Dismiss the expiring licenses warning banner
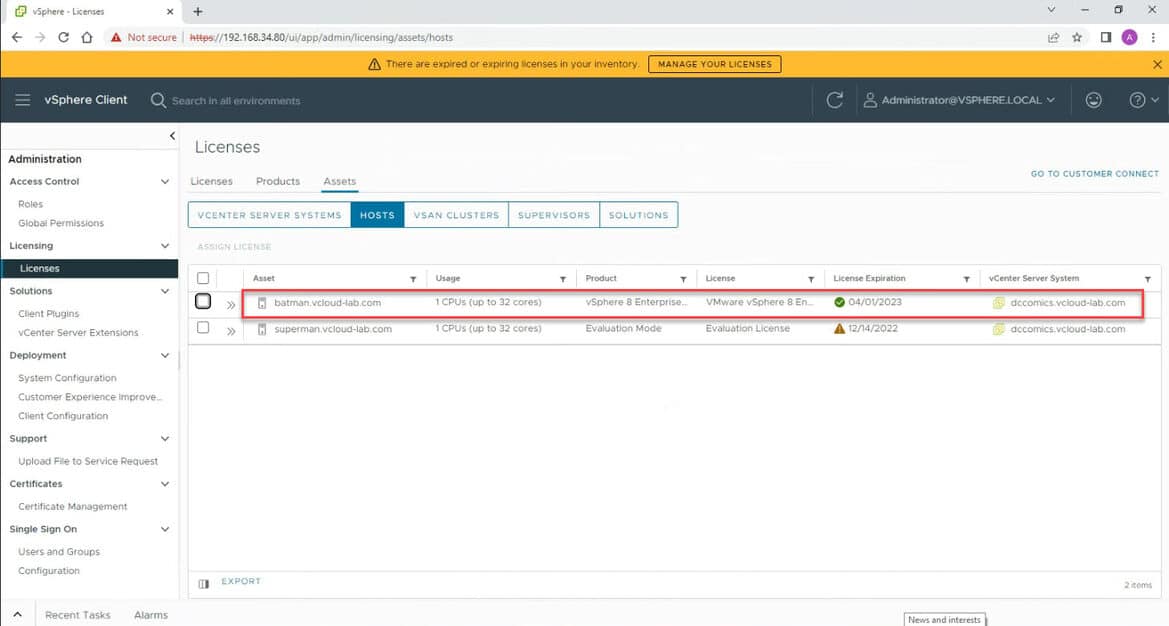 [1157, 65]
